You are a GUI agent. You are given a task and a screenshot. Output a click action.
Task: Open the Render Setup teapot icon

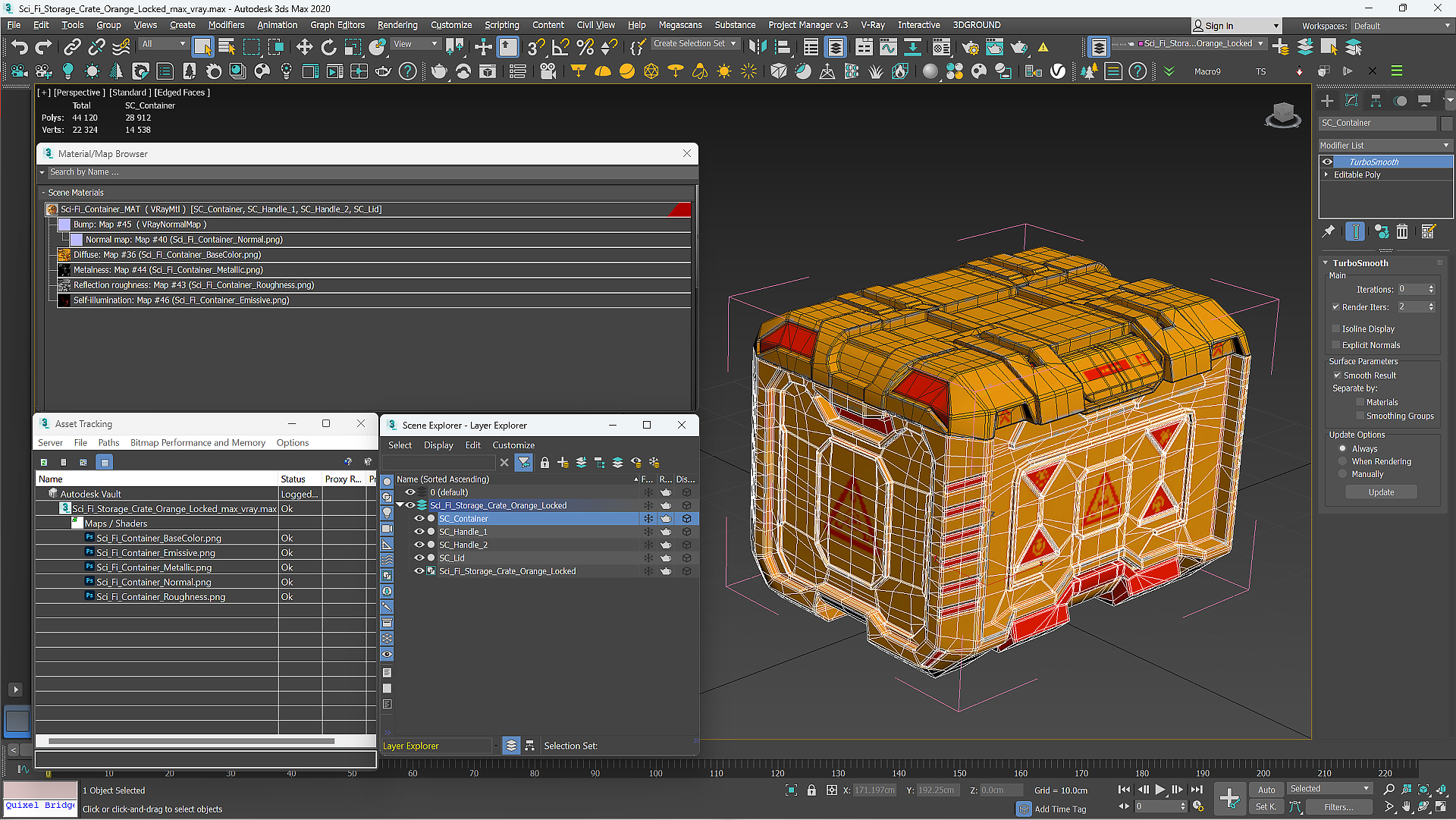coord(970,47)
